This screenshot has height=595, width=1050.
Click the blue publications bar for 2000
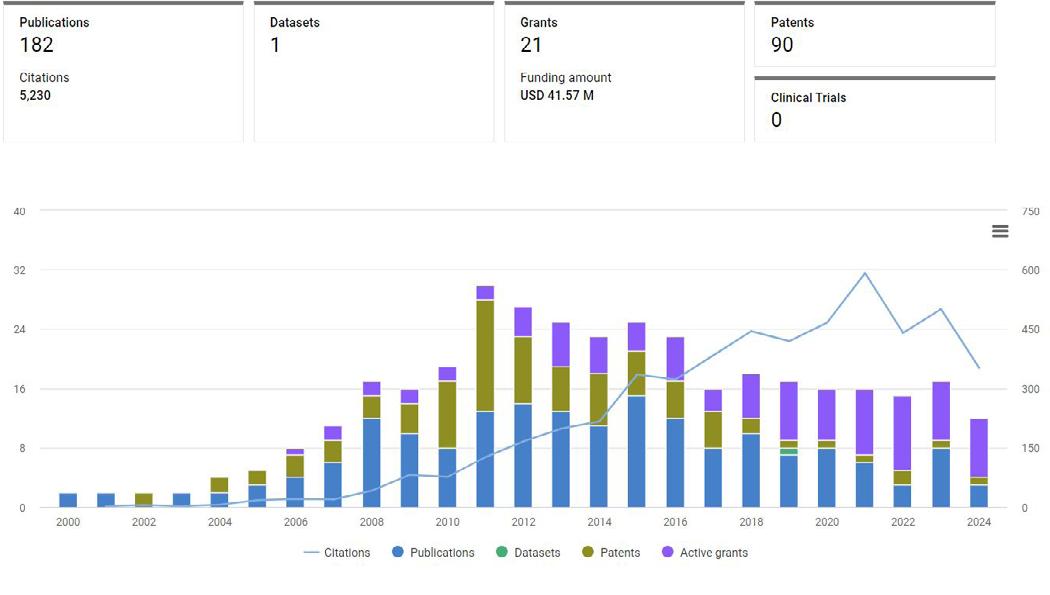coord(68,500)
